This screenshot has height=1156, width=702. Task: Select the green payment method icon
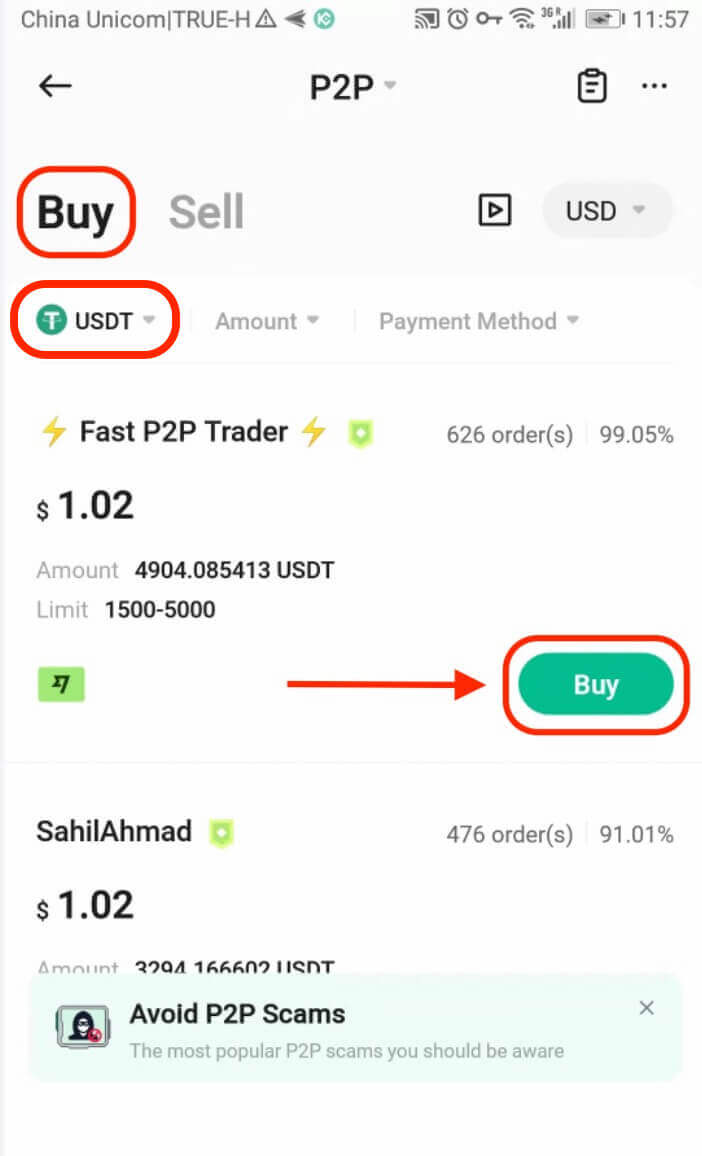(60, 684)
